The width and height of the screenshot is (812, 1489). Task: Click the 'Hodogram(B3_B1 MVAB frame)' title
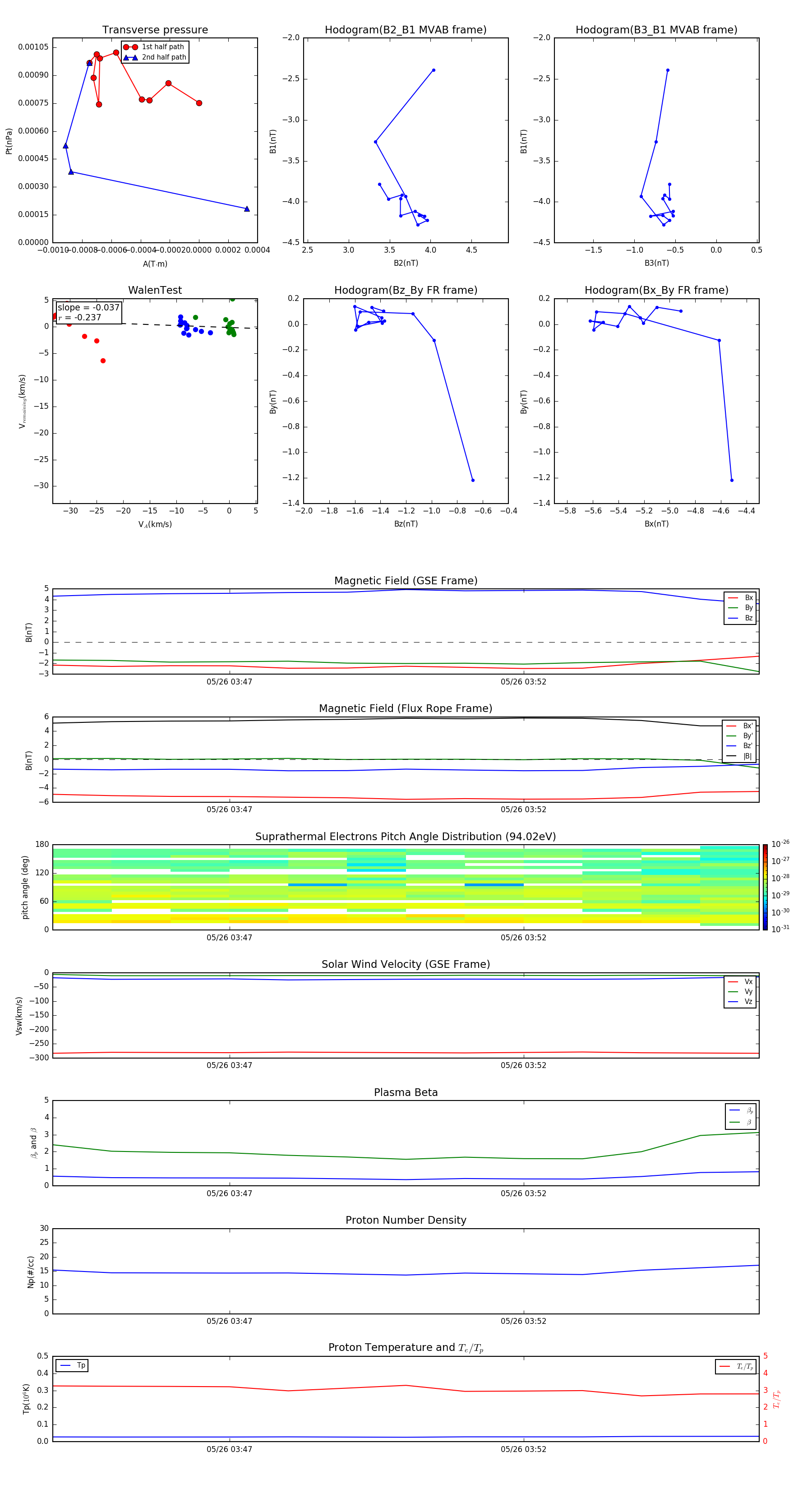pos(656,30)
